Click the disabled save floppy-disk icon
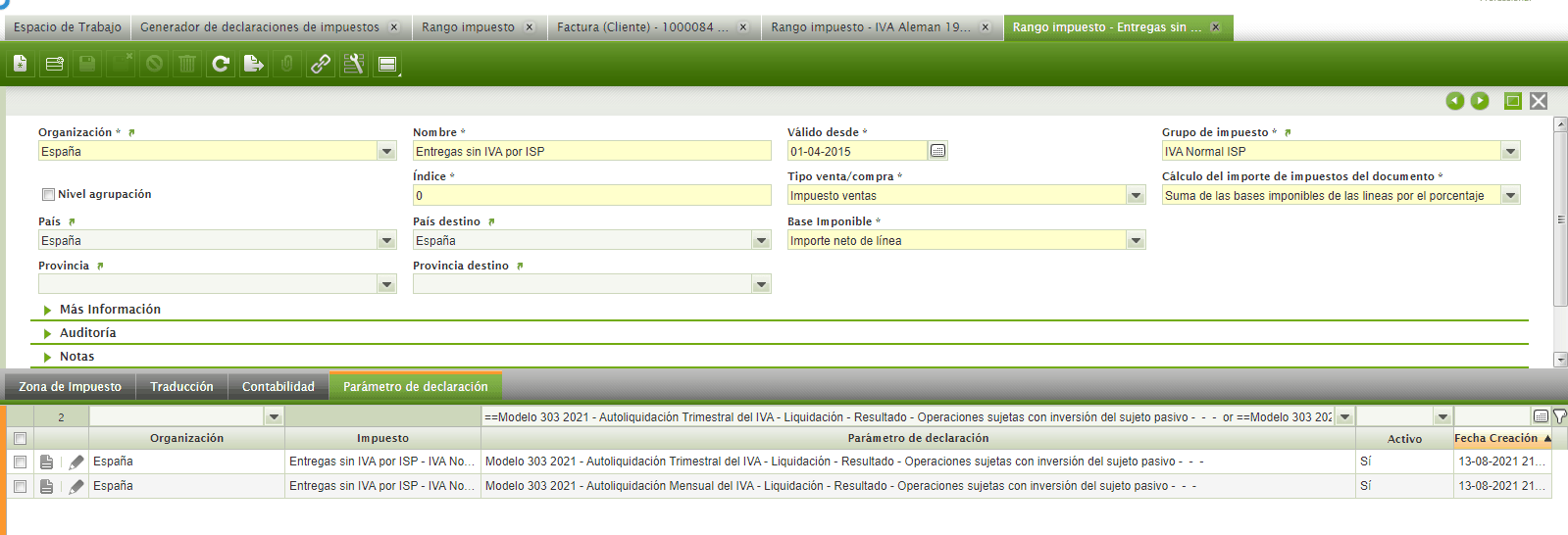The image size is (1568, 535). [87, 64]
